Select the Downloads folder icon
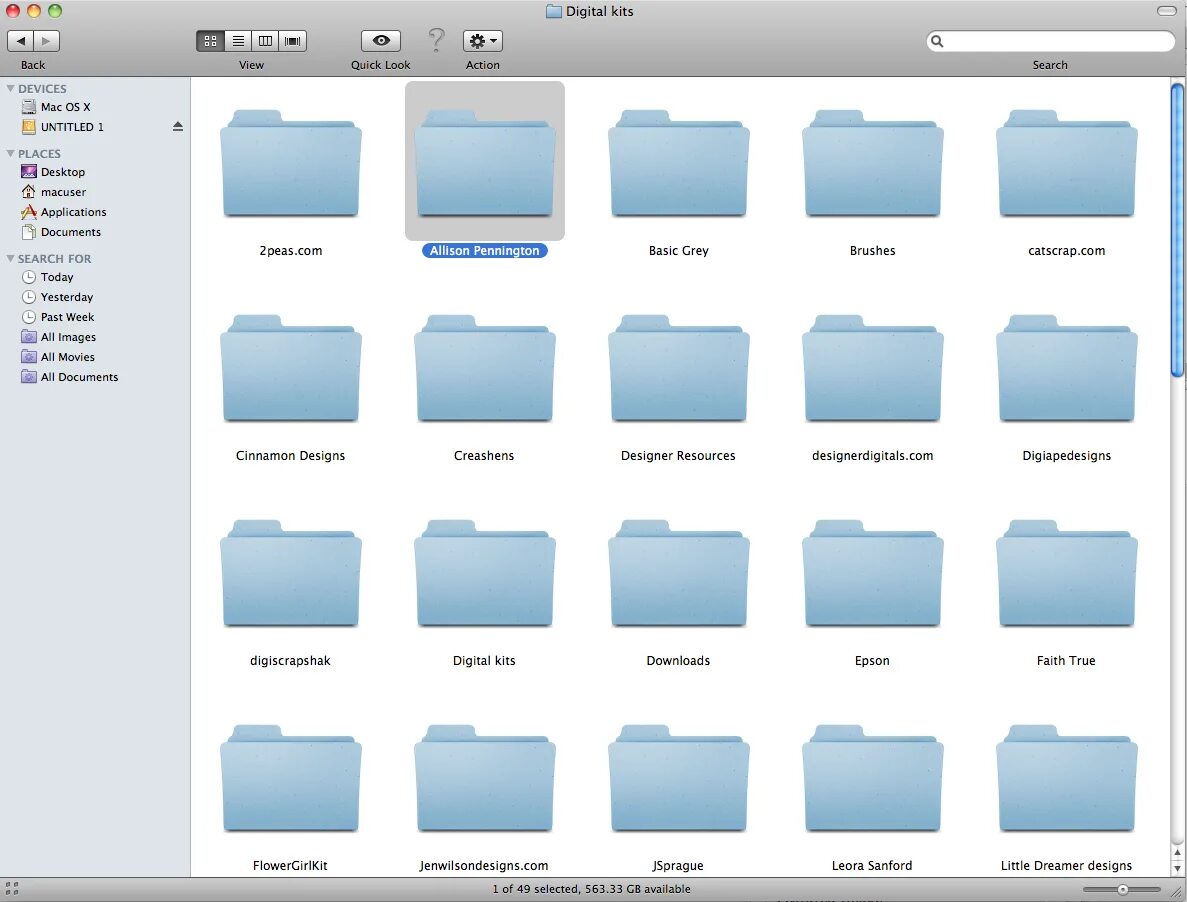Screen dimensions: 1187x902 tap(679, 574)
